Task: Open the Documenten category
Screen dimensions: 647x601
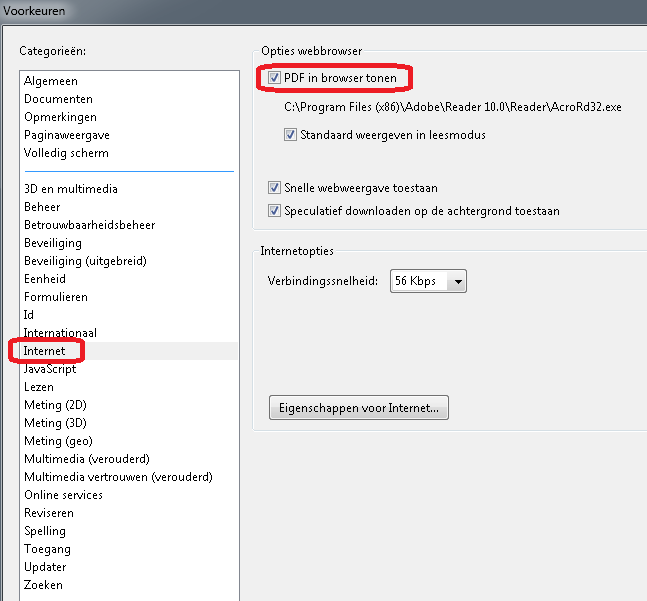Action: [x=58, y=99]
